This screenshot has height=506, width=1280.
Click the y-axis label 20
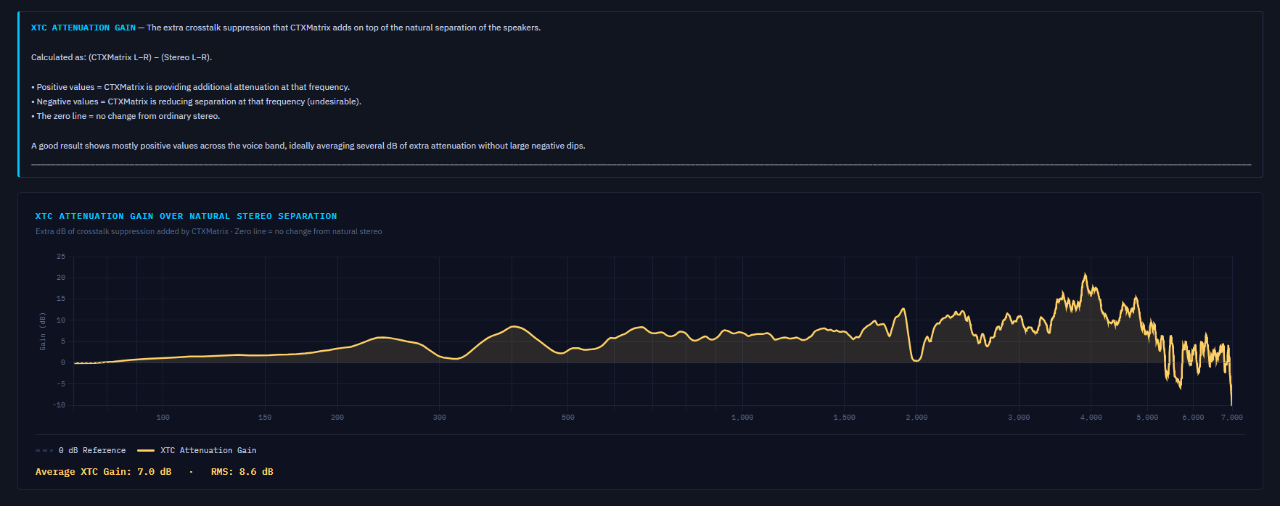coord(61,278)
